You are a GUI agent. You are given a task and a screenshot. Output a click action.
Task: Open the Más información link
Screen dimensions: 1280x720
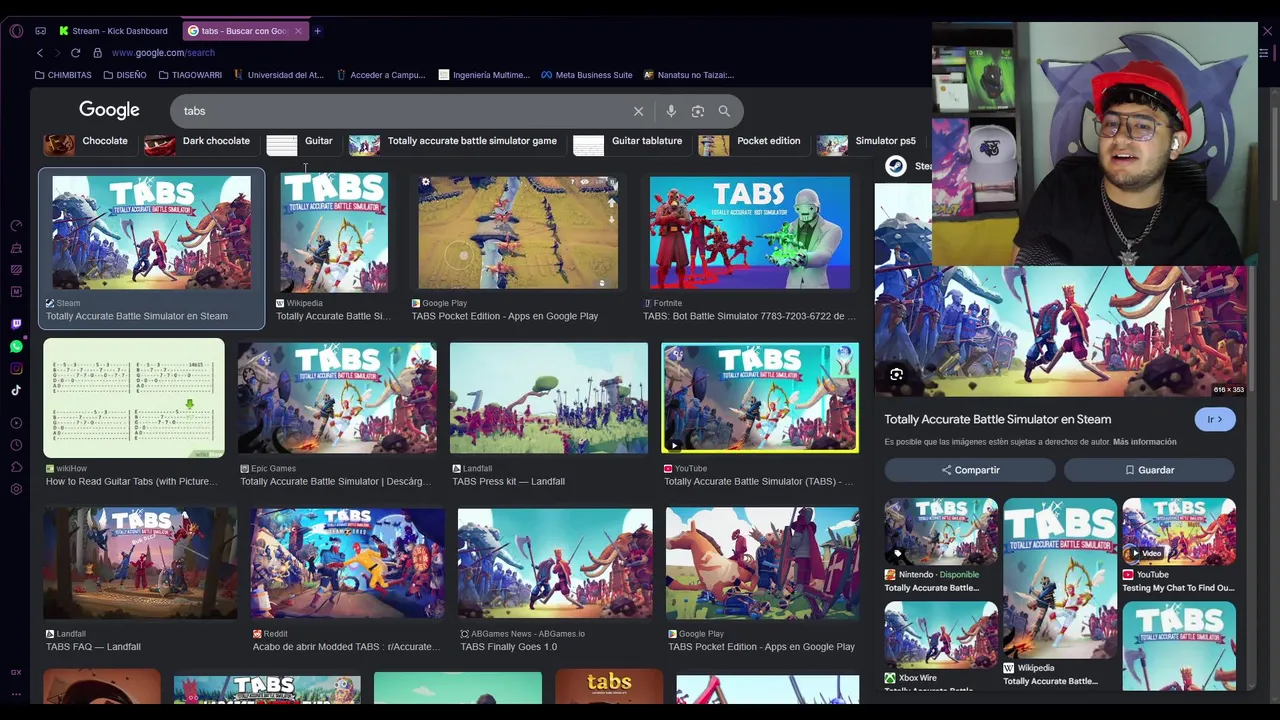point(1144,442)
